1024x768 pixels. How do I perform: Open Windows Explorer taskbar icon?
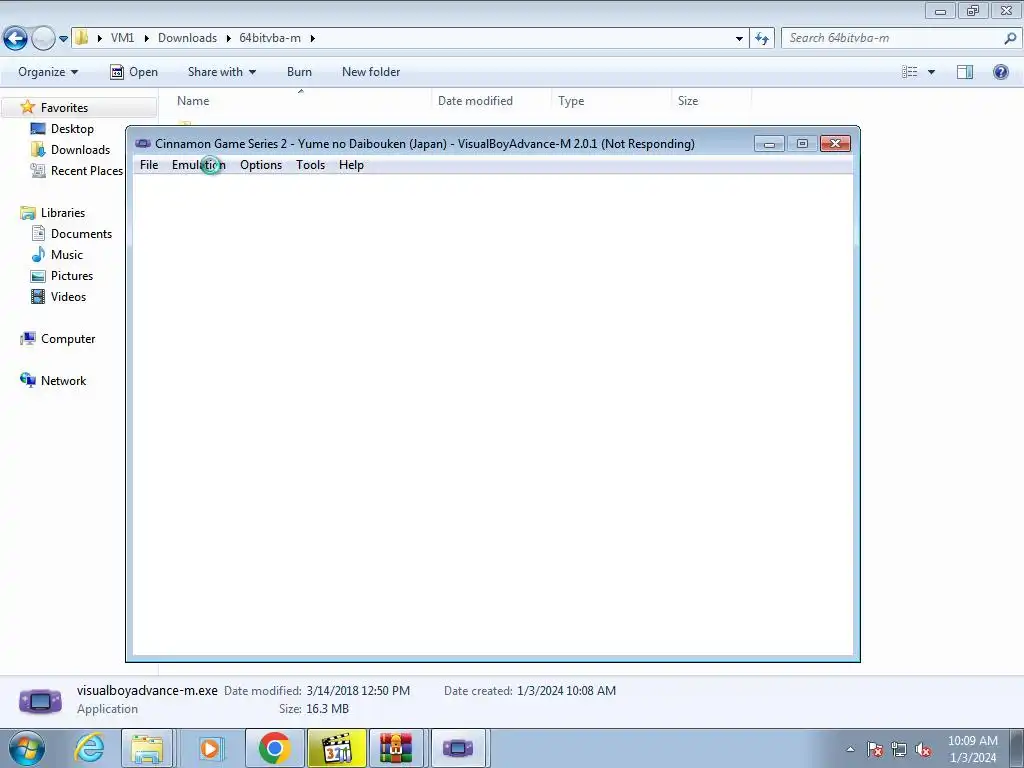point(147,748)
